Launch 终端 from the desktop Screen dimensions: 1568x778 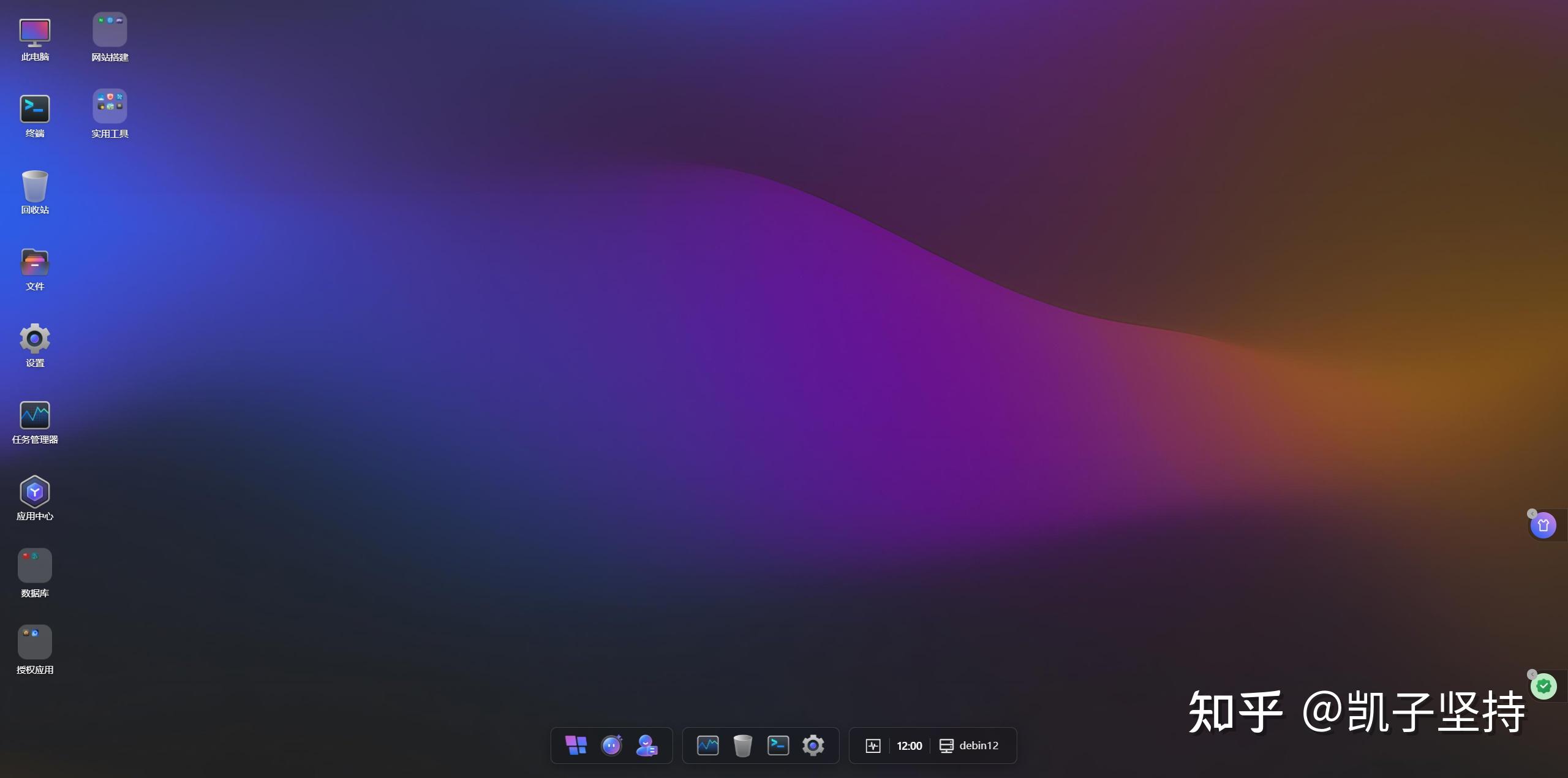[x=35, y=110]
